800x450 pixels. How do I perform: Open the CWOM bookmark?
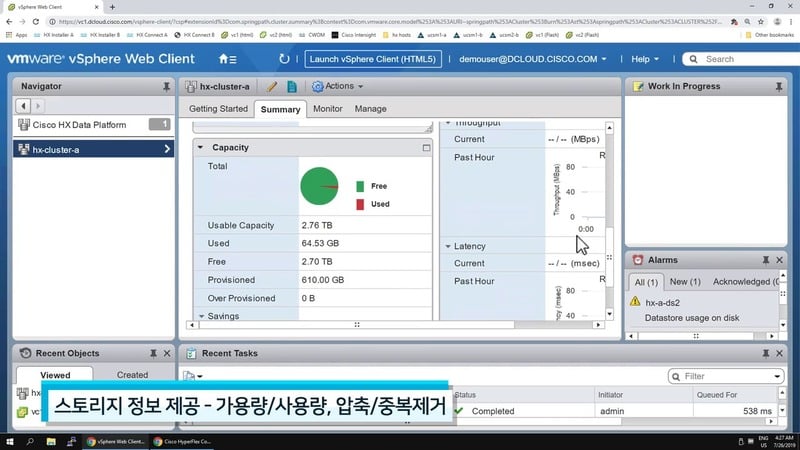point(312,35)
